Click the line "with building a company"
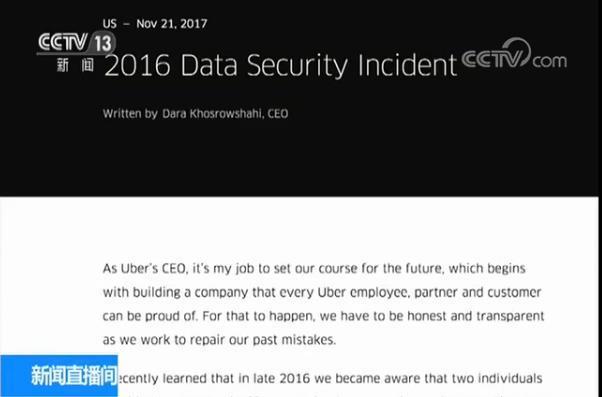The image size is (602, 397). pos(322,292)
